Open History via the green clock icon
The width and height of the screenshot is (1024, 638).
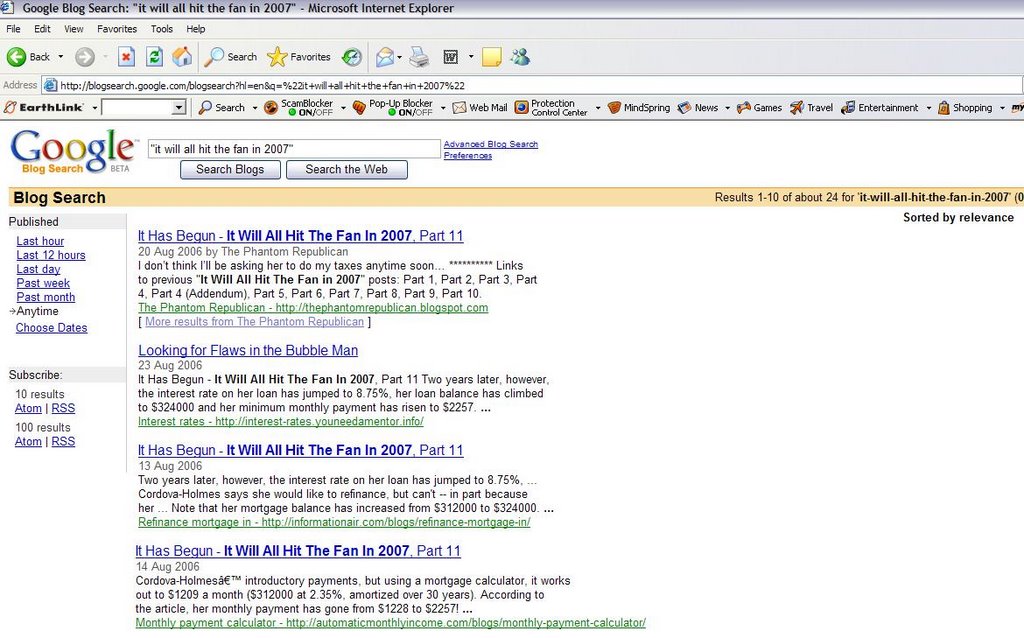click(352, 57)
